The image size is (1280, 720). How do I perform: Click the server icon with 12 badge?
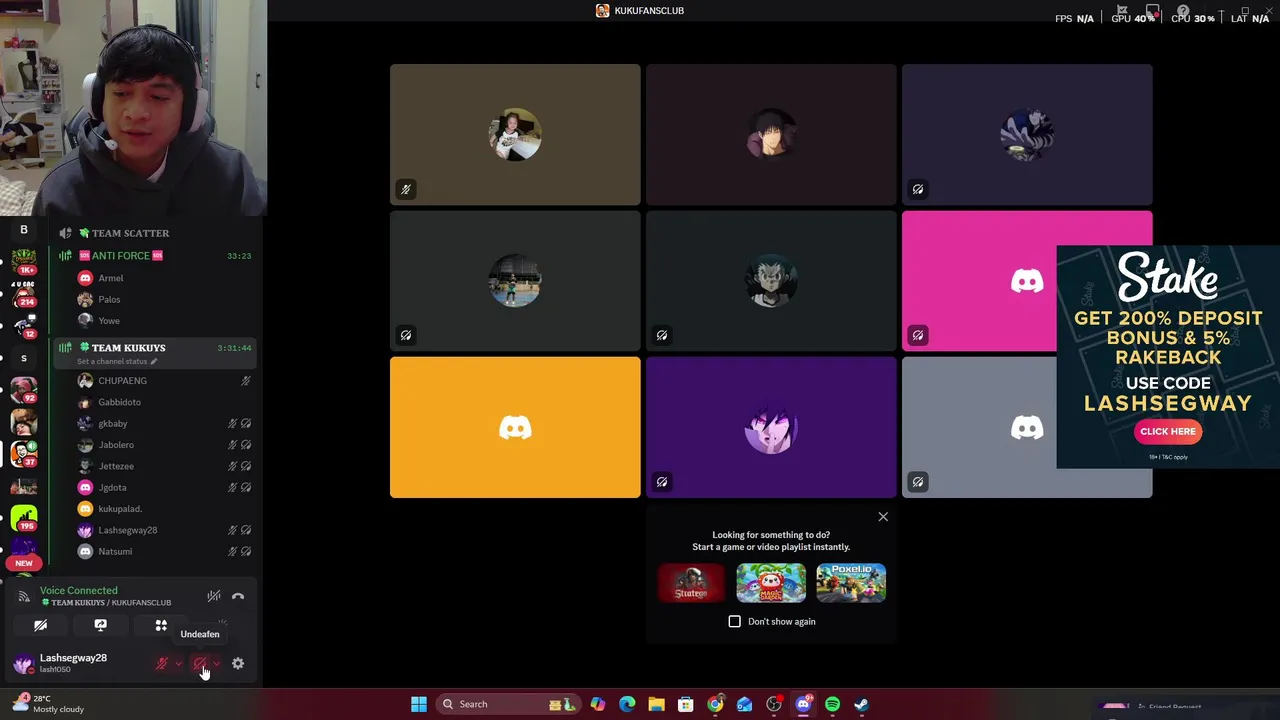click(24, 326)
